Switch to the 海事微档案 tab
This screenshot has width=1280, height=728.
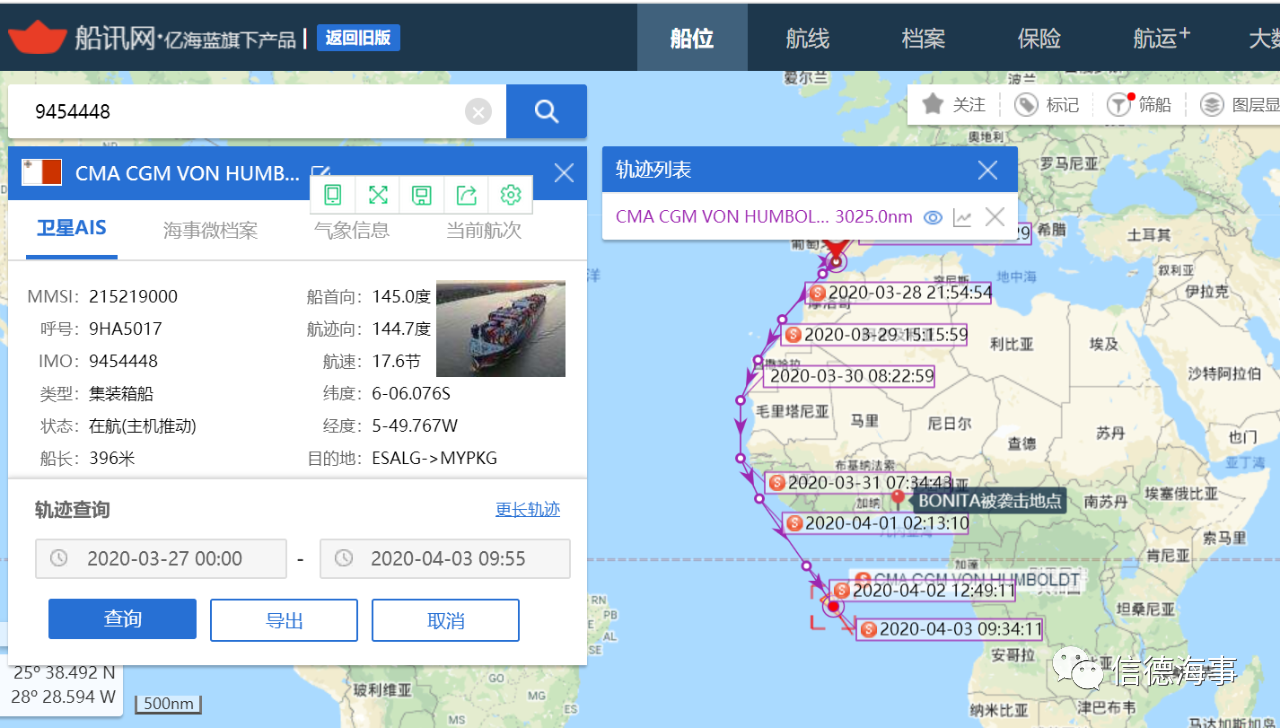click(x=210, y=230)
